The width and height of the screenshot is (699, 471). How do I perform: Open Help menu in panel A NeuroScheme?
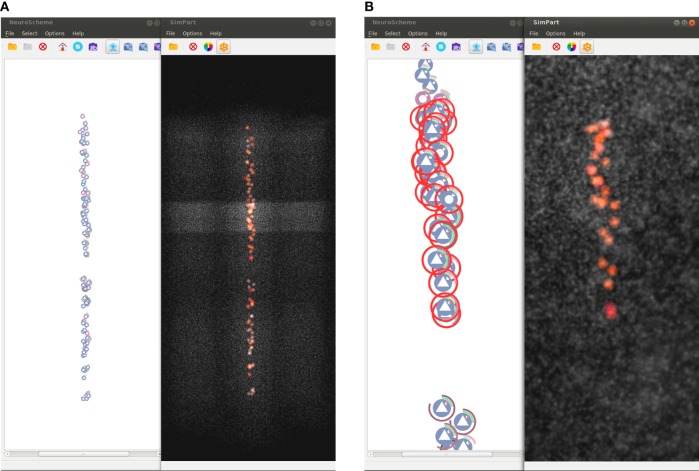[x=78, y=33]
